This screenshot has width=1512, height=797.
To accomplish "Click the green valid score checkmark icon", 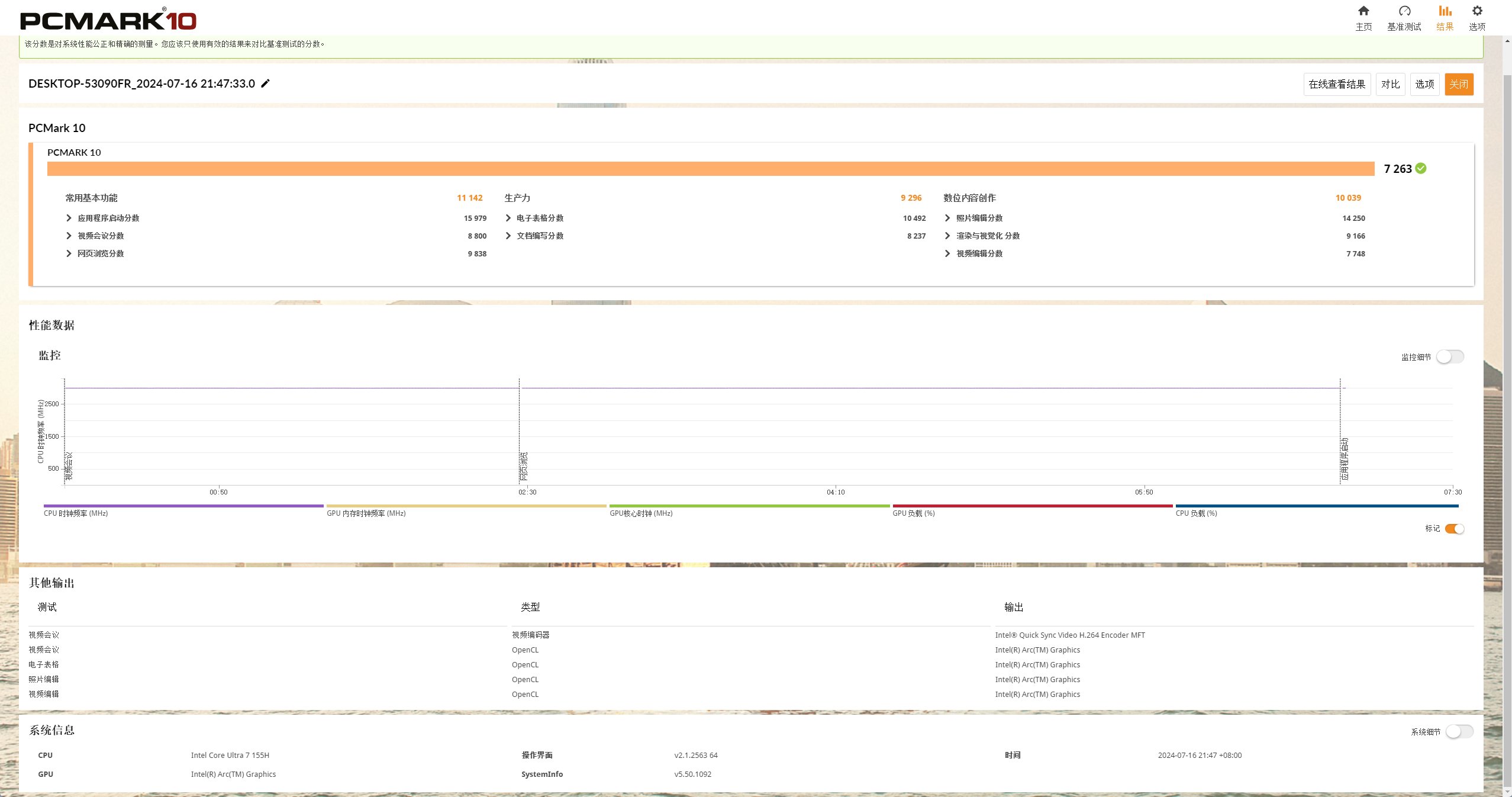I will tap(1421, 169).
